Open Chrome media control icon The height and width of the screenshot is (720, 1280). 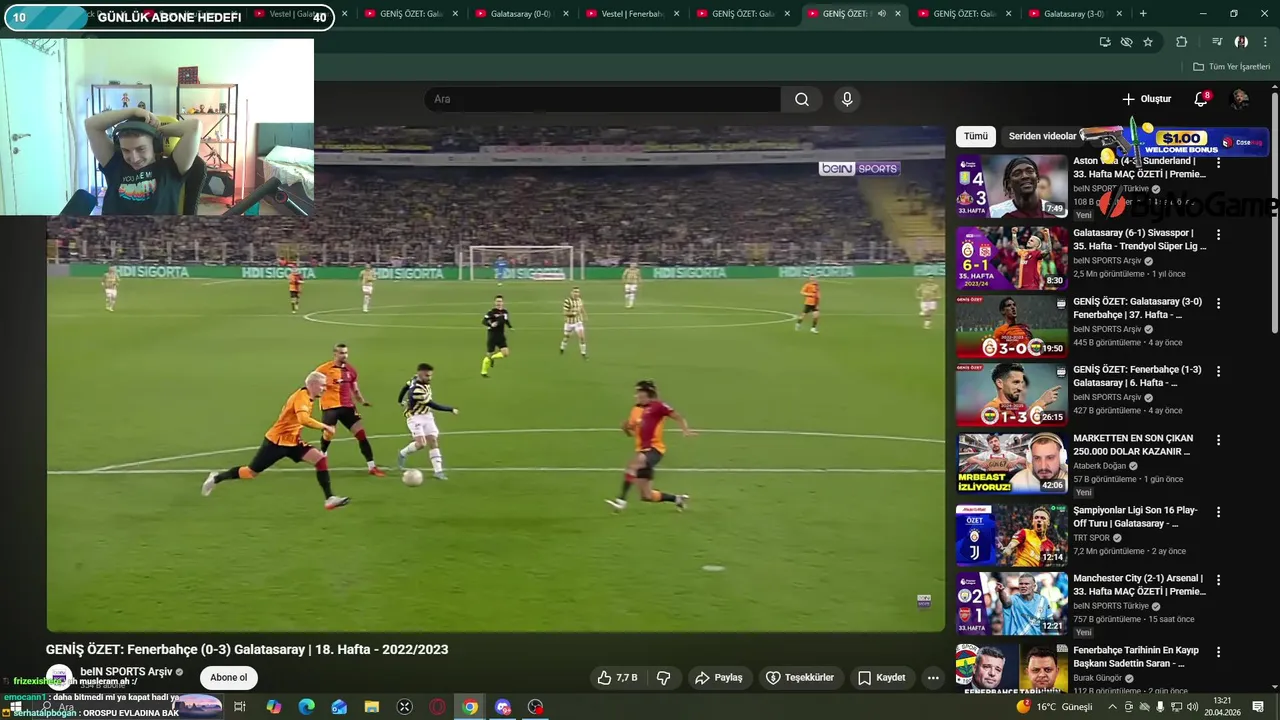[1217, 42]
